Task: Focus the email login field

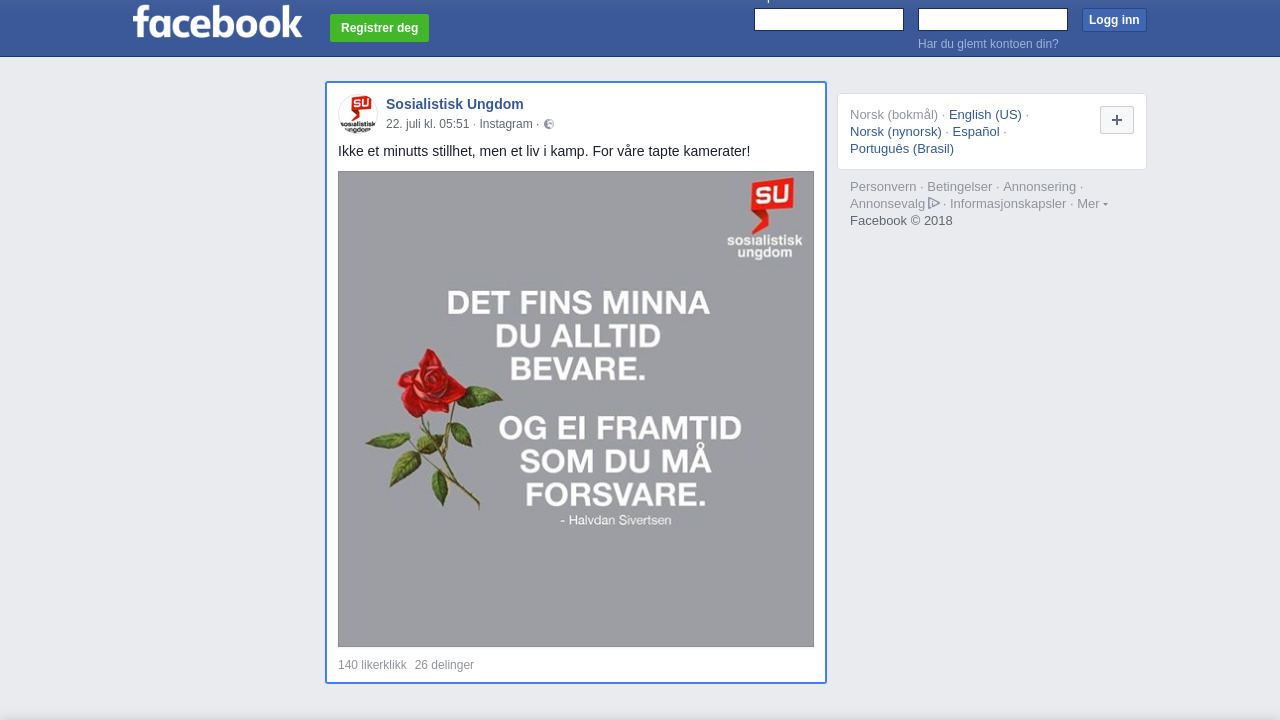Action: 829,20
